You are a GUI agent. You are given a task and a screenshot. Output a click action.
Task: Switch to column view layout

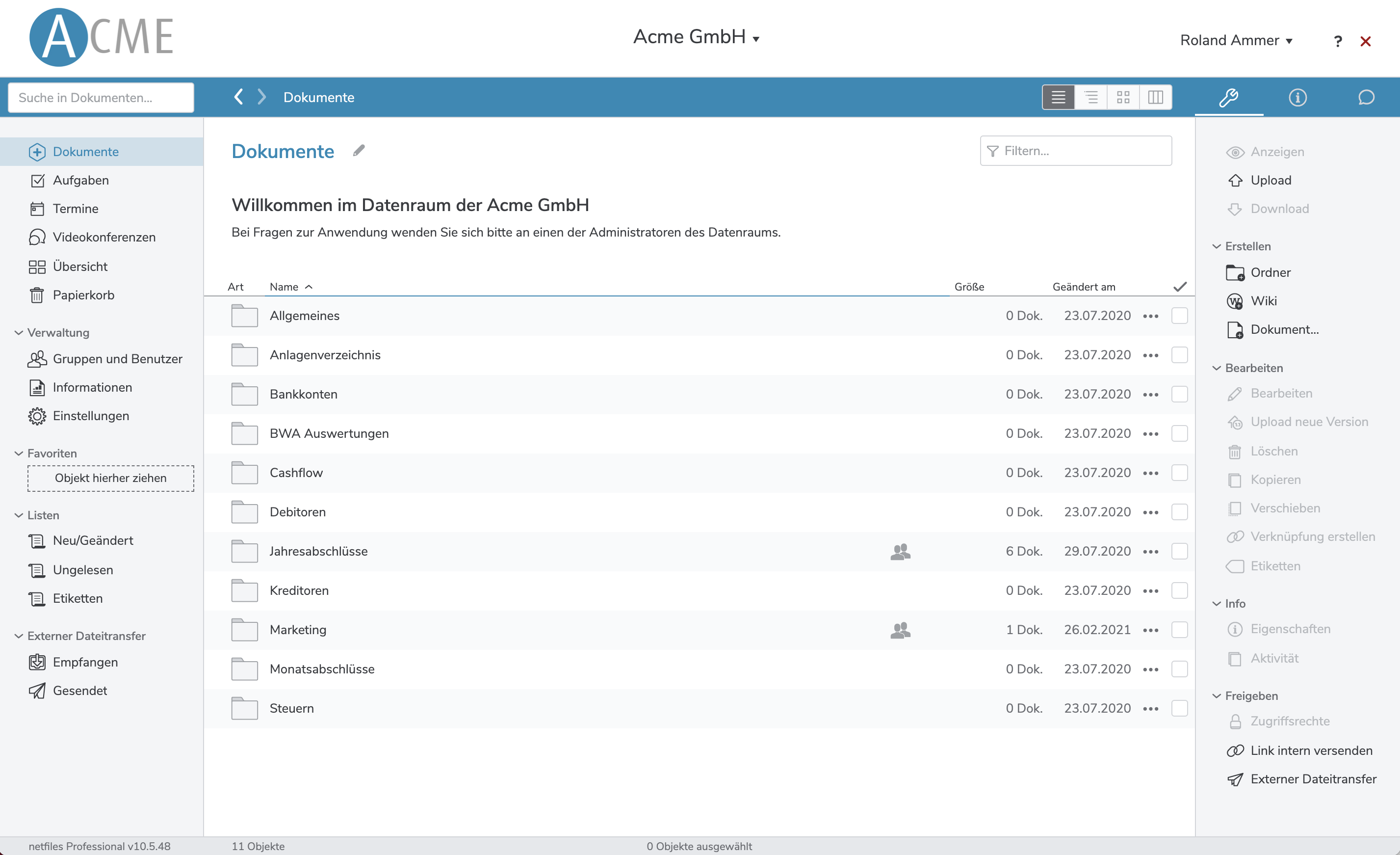coord(1155,97)
